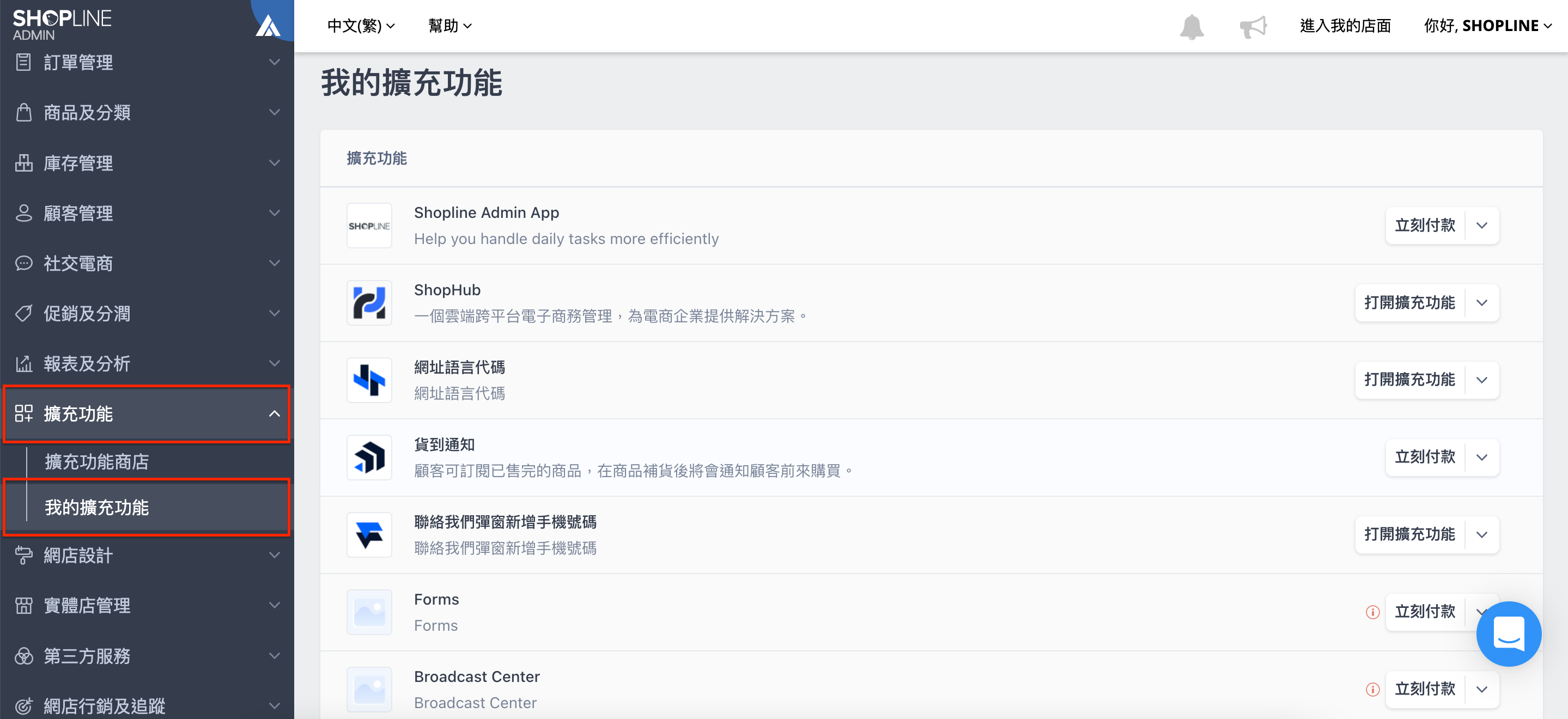Click 立刻付款 for 貨到通知
Image resolution: width=1568 pixels, height=719 pixels.
coord(1425,457)
